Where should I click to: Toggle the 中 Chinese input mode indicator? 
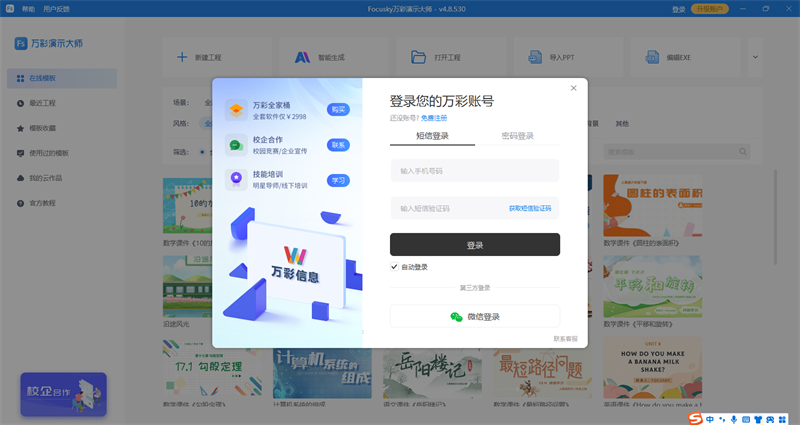[710, 419]
